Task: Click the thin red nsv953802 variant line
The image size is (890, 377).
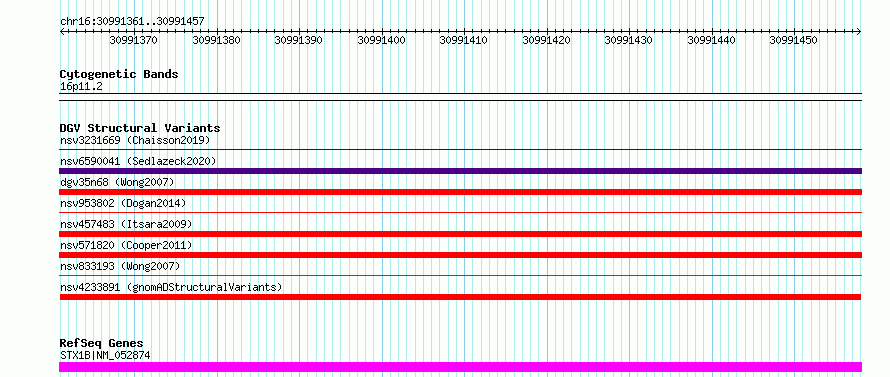Action: pyautogui.click(x=460, y=213)
